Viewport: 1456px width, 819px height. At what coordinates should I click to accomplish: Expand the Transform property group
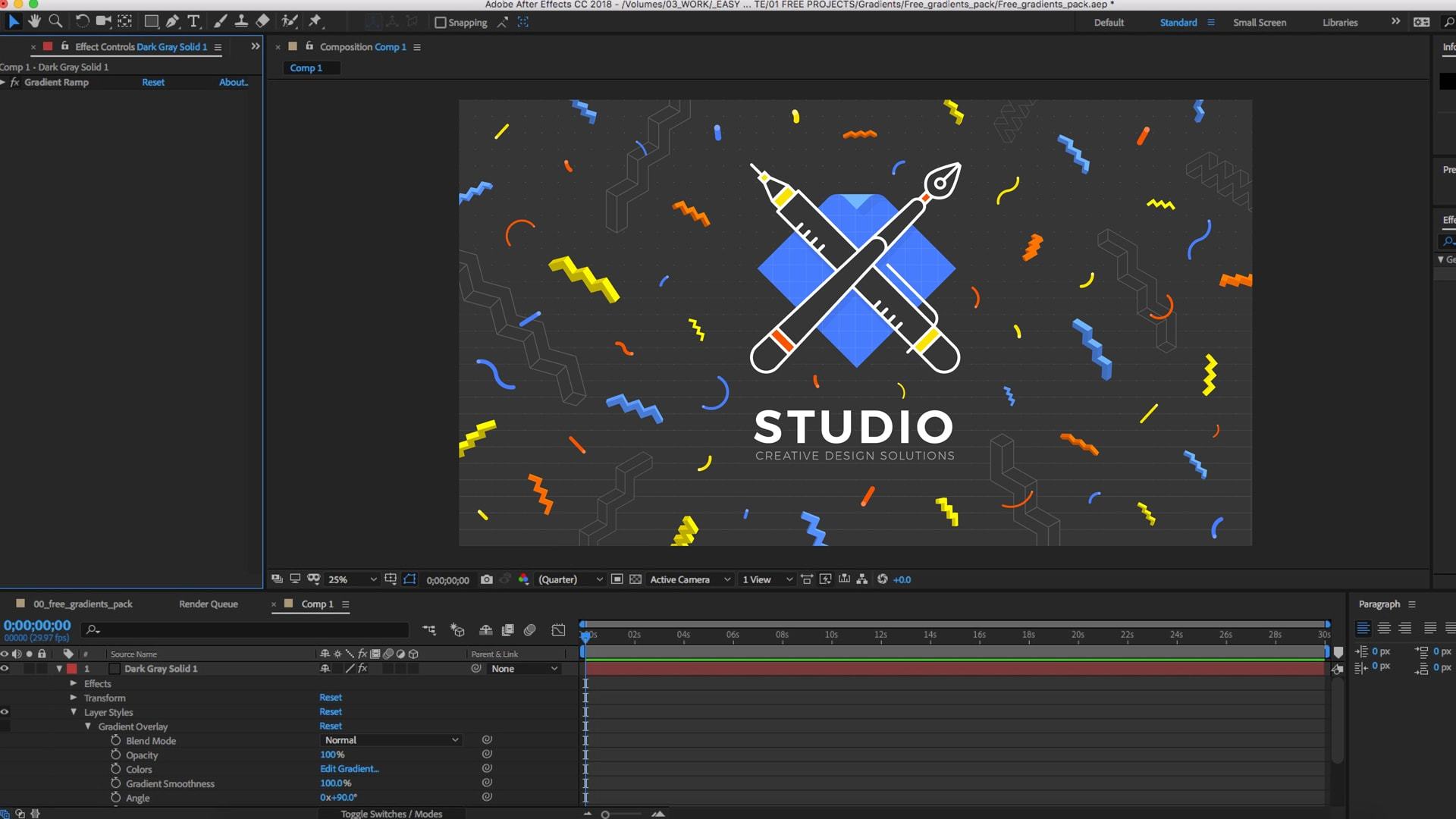click(74, 698)
